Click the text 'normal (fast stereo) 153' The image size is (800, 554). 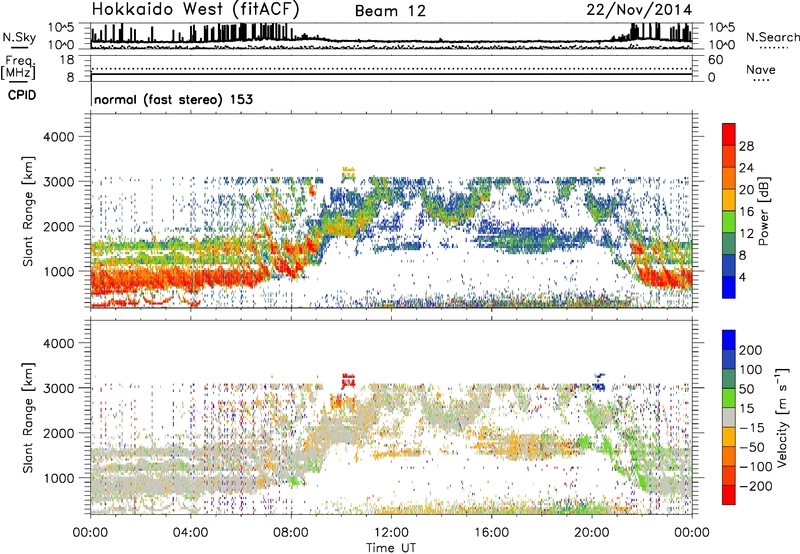click(173, 99)
